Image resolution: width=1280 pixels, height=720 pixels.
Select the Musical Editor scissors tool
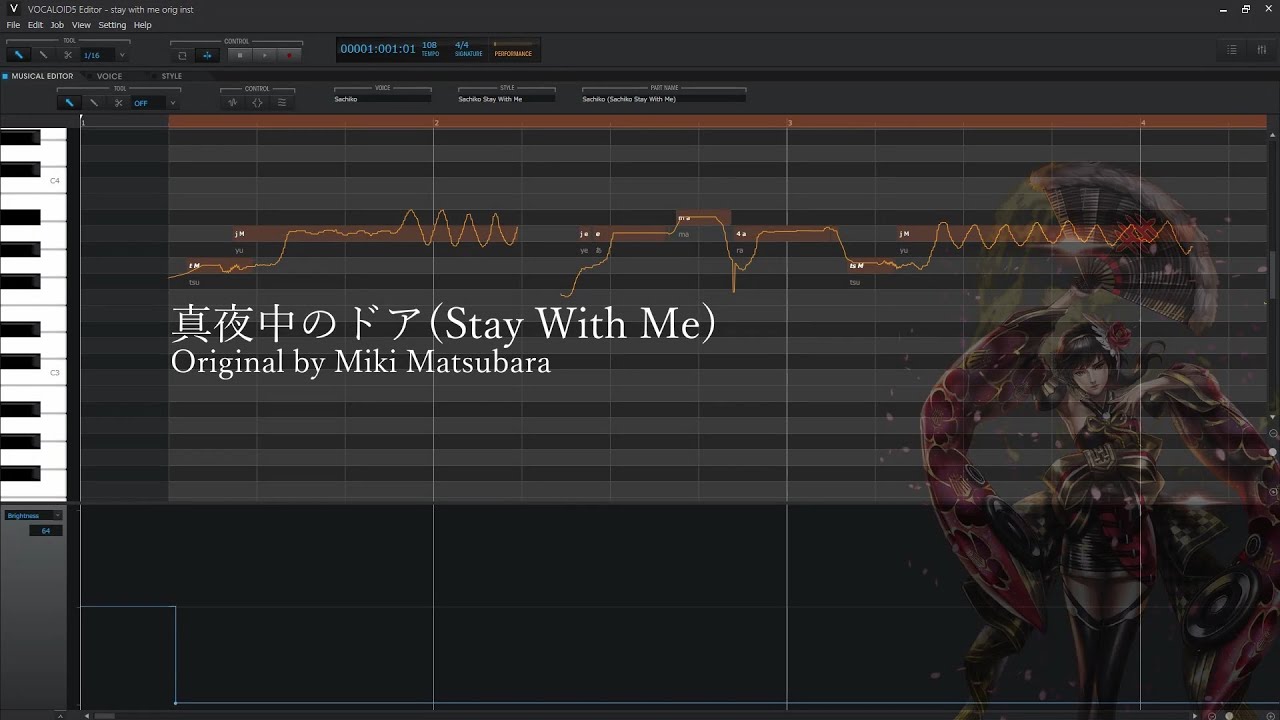[x=118, y=102]
